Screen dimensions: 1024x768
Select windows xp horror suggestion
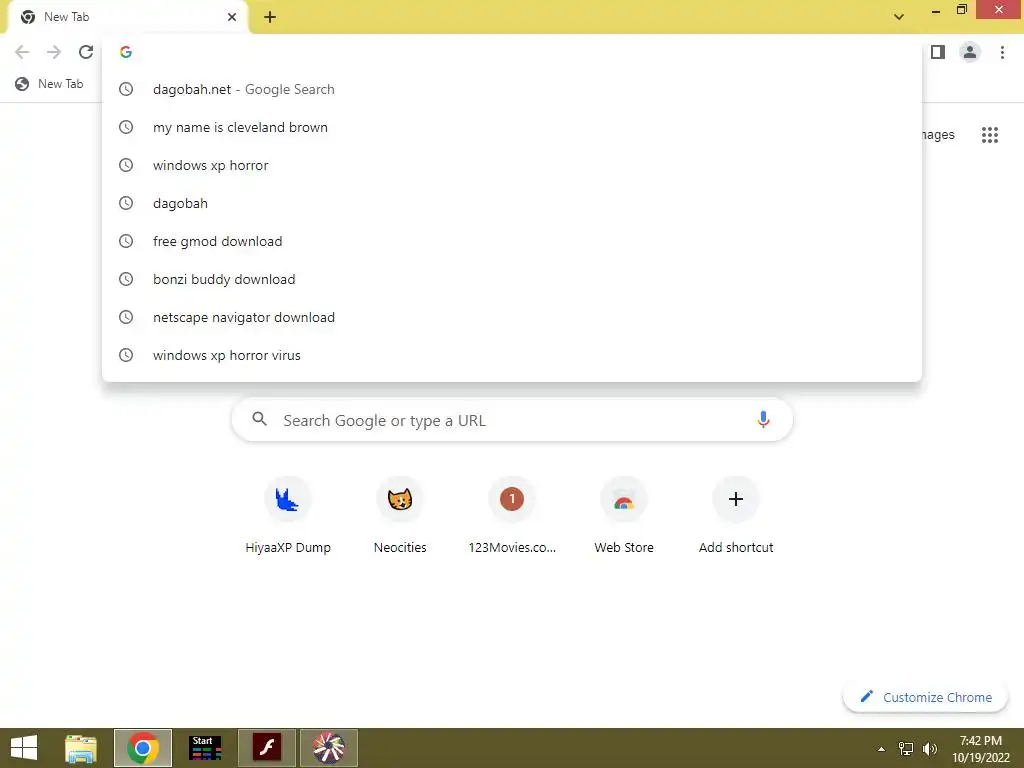tap(512, 165)
